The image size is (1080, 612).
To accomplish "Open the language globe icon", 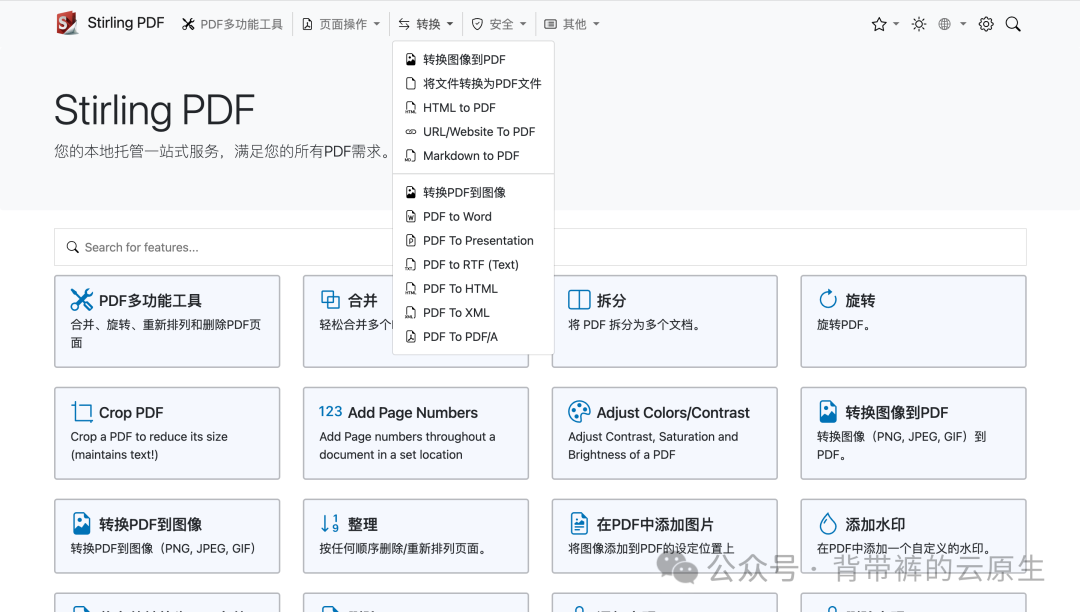I will (944, 24).
